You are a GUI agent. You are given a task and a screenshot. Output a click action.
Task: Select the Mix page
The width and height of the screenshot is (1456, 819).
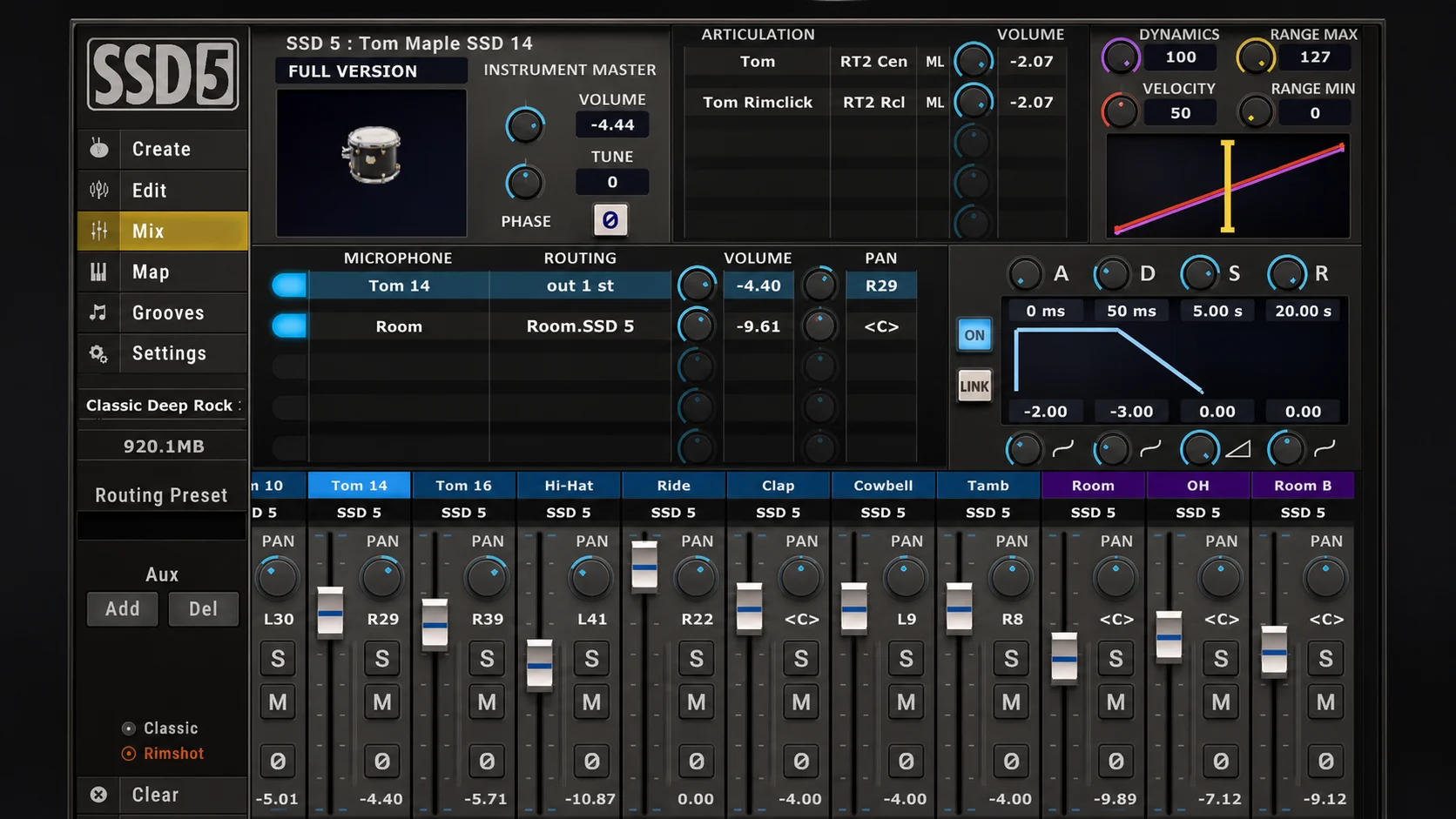pyautogui.click(x=162, y=231)
